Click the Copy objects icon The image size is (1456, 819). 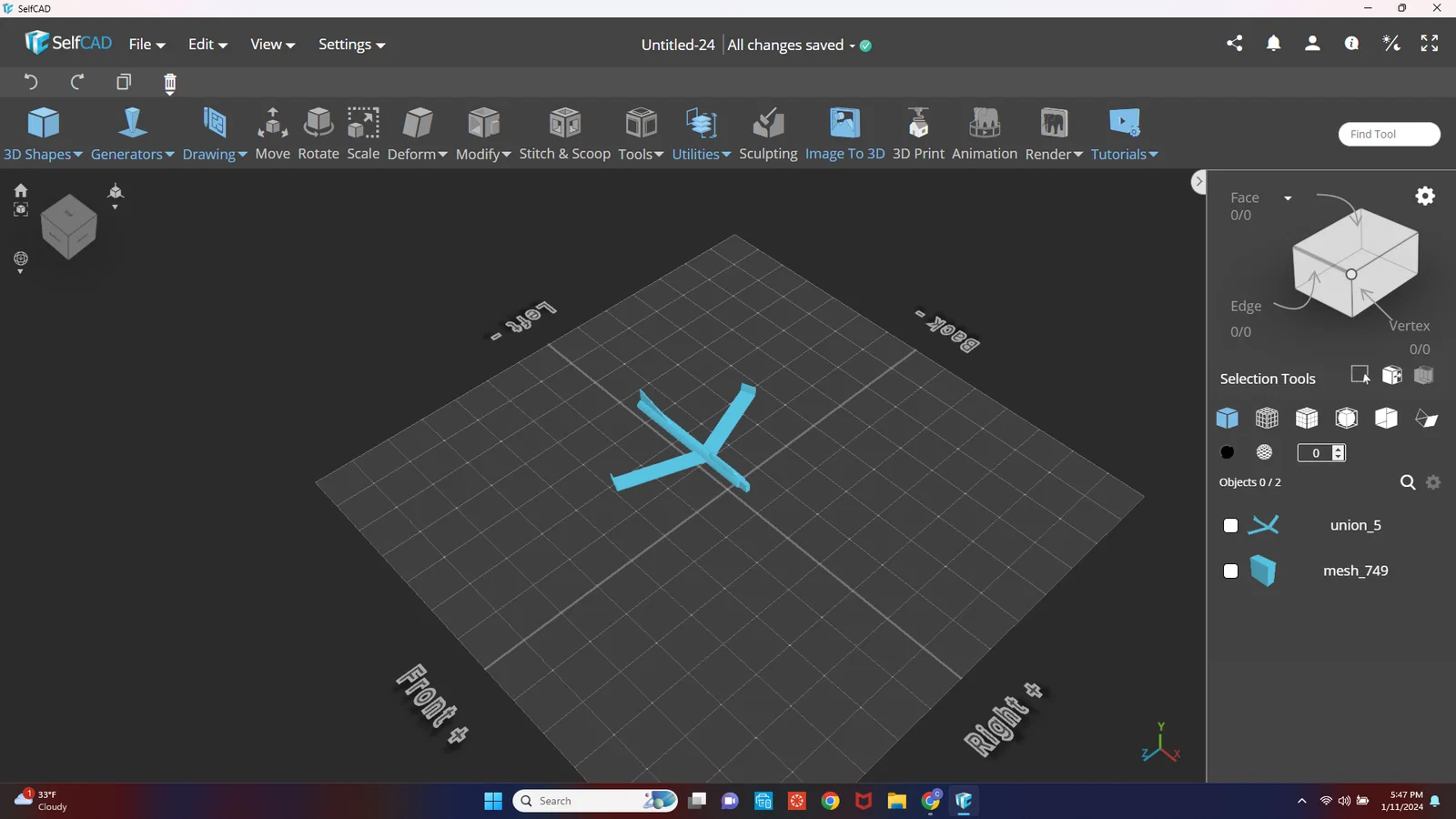pos(124,83)
